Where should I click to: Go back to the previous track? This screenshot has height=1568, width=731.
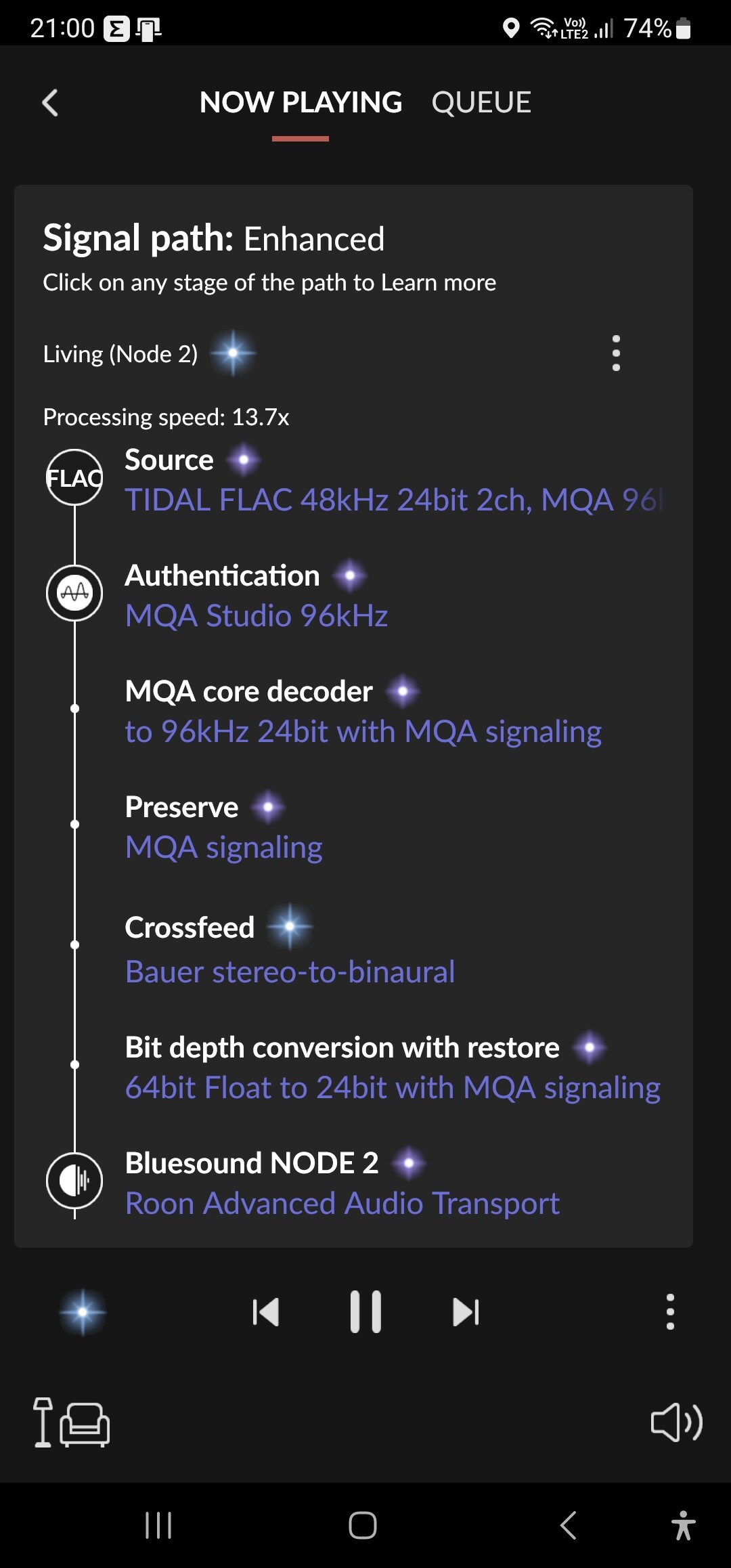(x=266, y=1311)
